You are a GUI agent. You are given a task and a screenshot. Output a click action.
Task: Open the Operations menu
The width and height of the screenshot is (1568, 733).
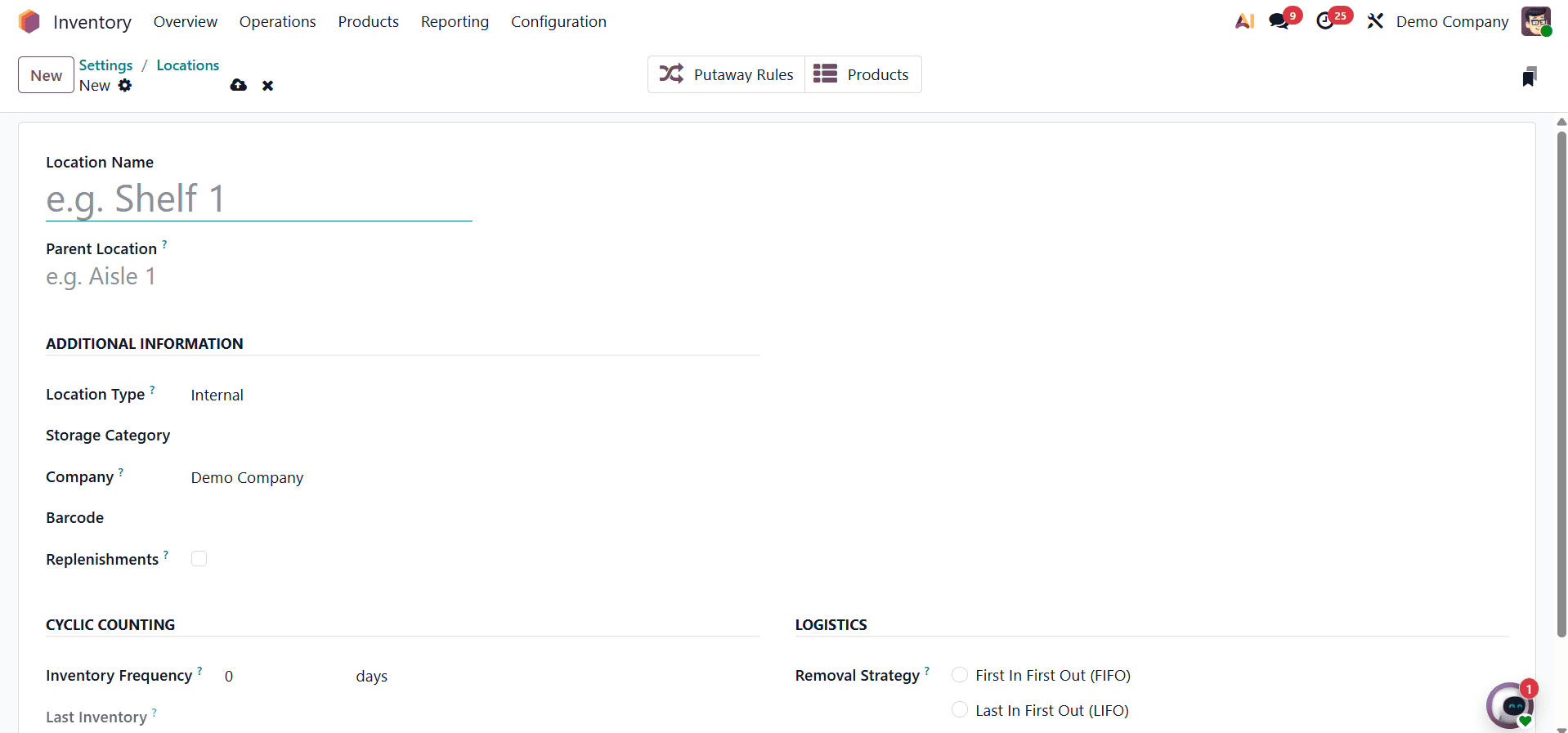pyautogui.click(x=278, y=21)
